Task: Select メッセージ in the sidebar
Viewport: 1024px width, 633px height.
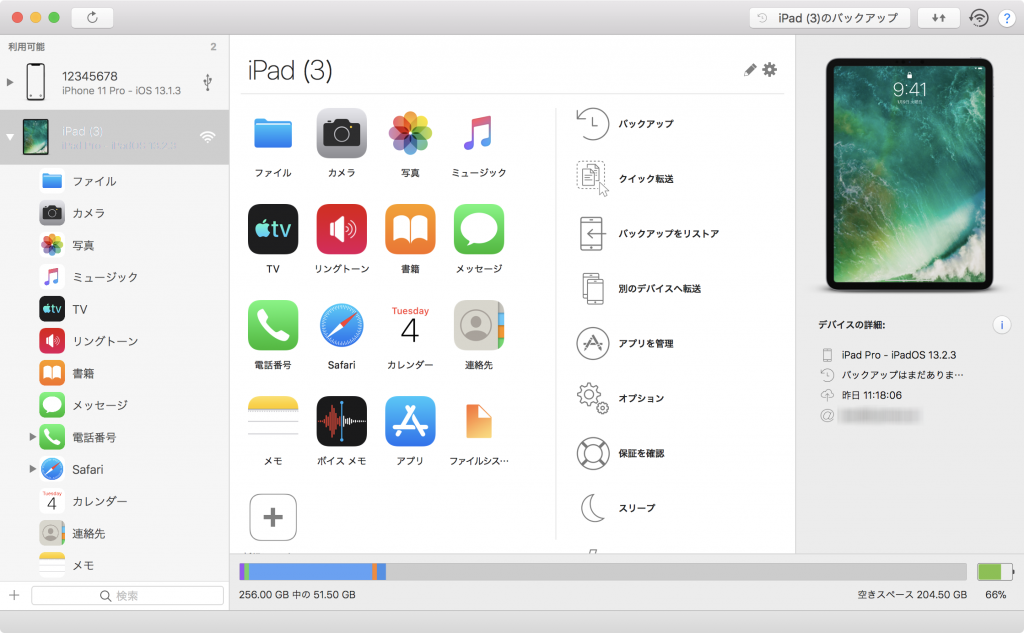Action: (114, 405)
